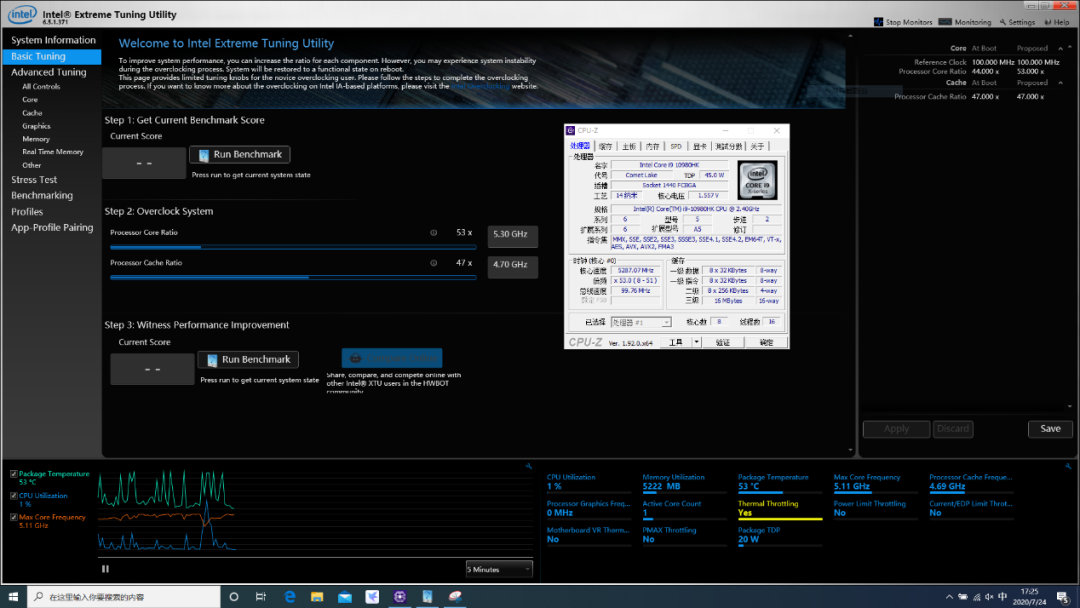Open Settings with the wrench icon

pos(1002,22)
